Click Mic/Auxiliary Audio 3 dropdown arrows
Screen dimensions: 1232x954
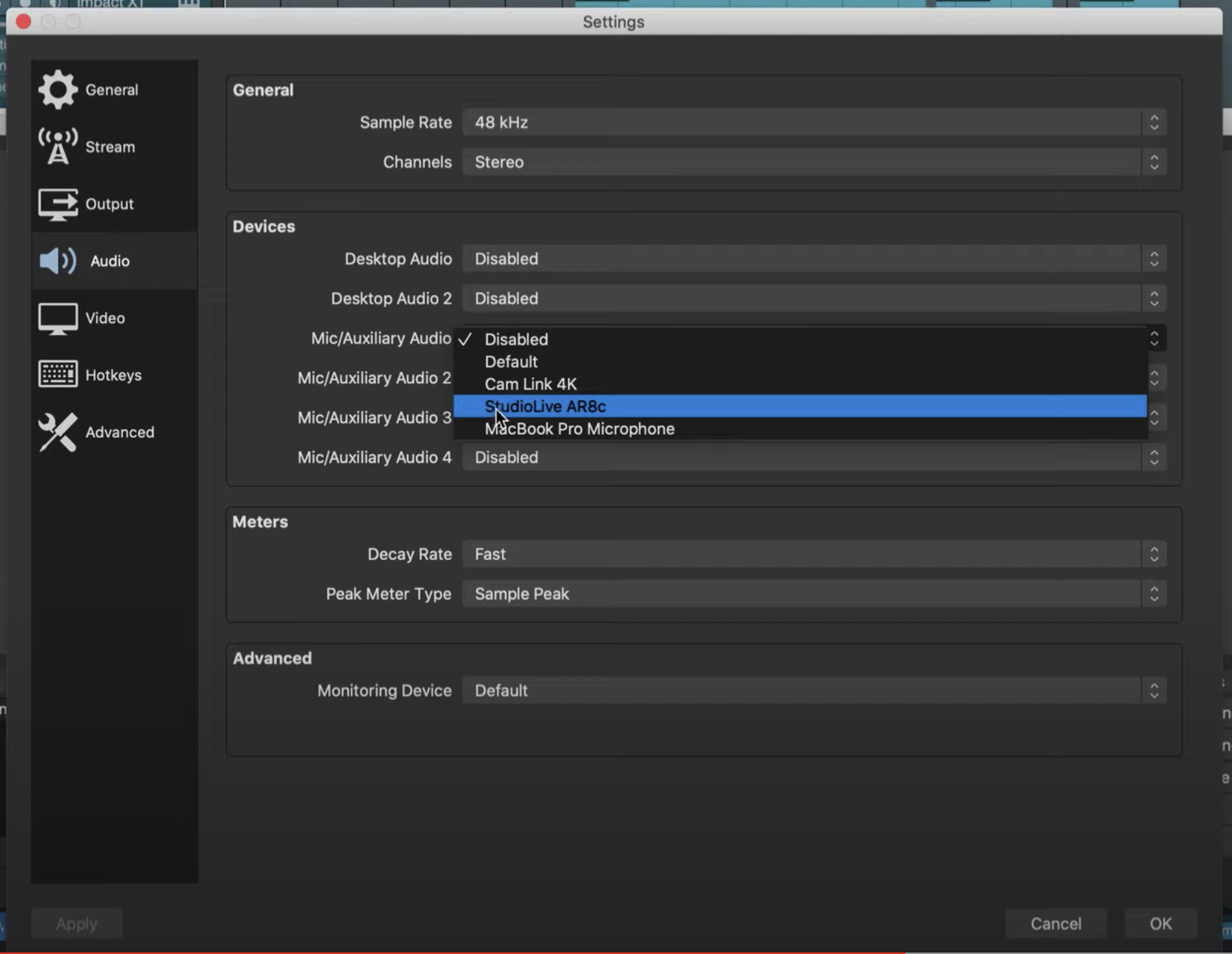(x=1155, y=418)
